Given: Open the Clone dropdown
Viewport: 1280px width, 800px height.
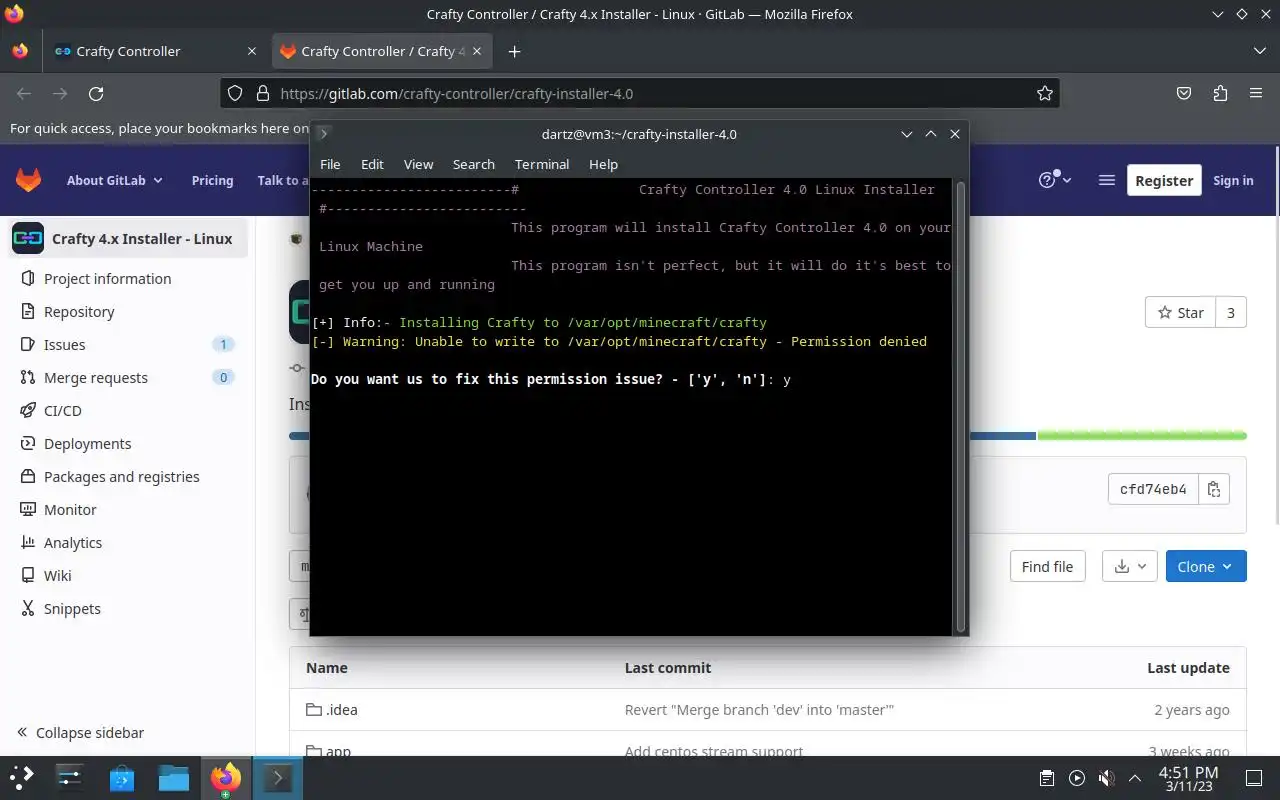Looking at the screenshot, I should pyautogui.click(x=1206, y=566).
